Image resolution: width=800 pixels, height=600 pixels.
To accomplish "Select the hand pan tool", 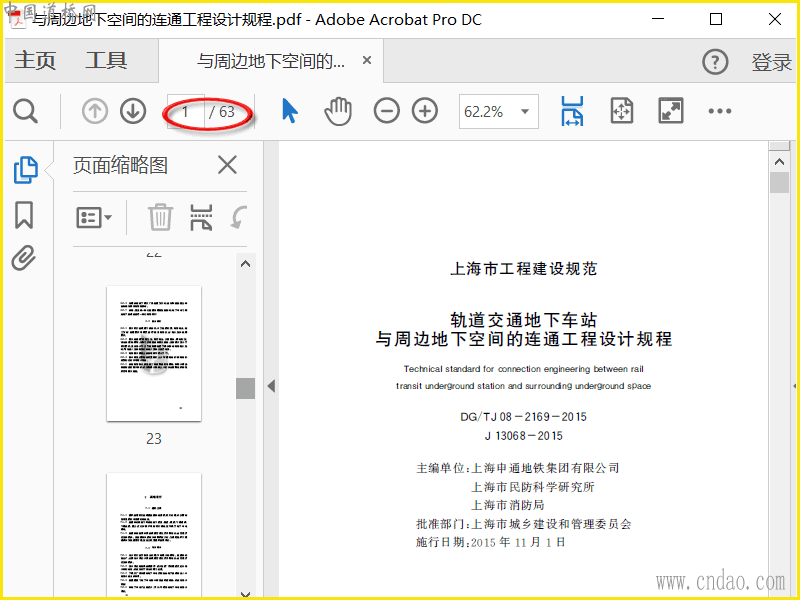I will click(338, 111).
